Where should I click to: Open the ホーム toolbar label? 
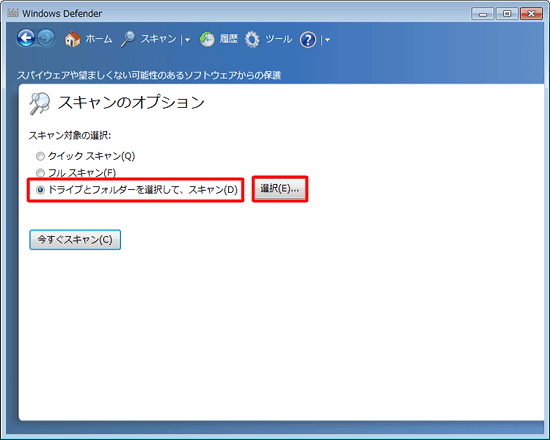coord(99,39)
